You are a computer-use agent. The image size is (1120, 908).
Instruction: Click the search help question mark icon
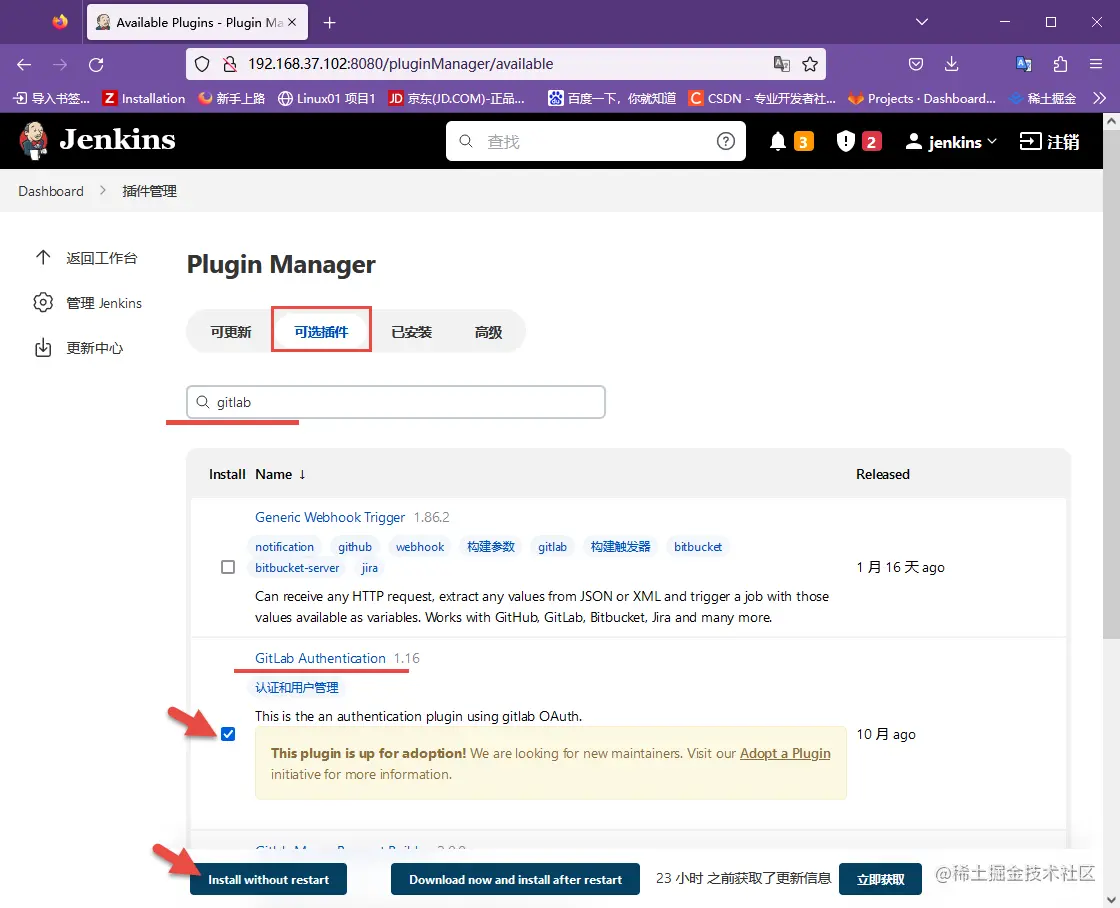(726, 141)
